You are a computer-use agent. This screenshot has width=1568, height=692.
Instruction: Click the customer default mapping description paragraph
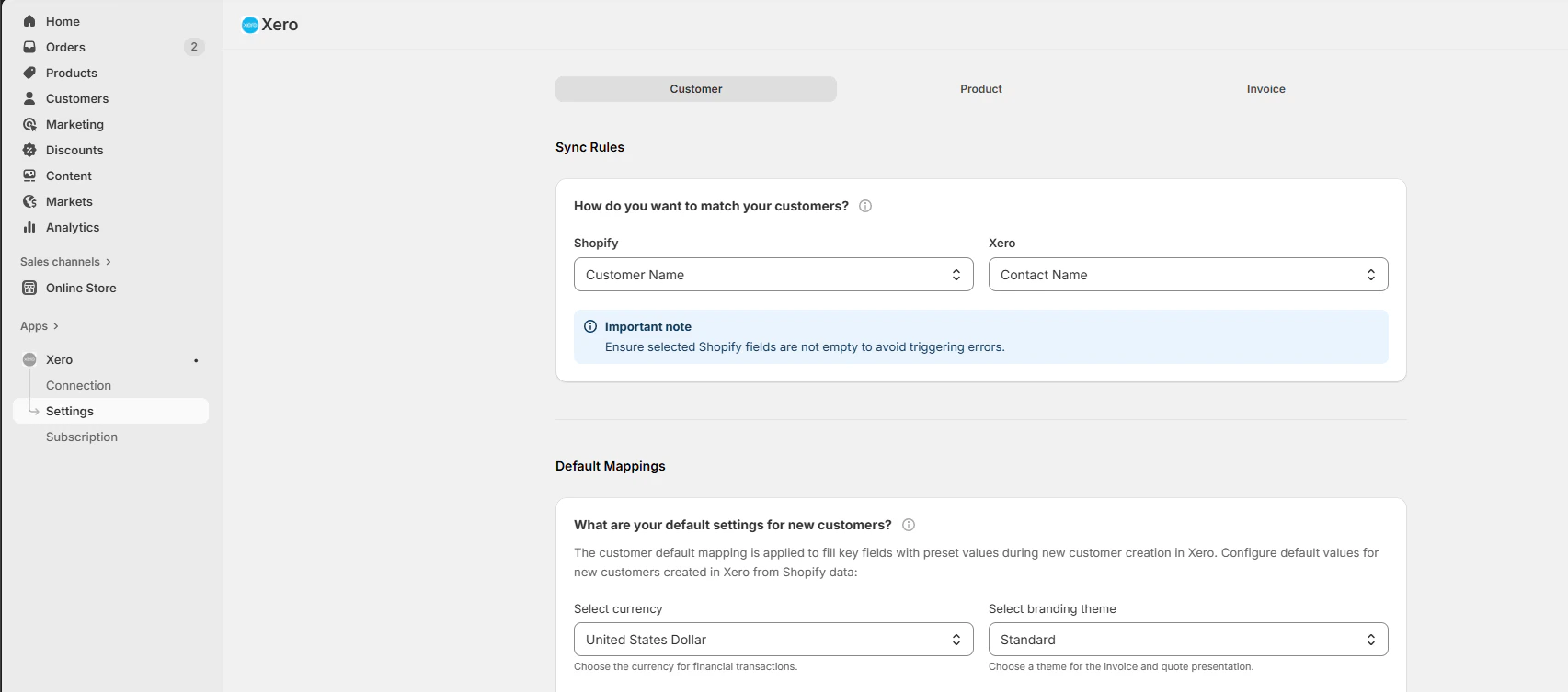pyautogui.click(x=977, y=562)
